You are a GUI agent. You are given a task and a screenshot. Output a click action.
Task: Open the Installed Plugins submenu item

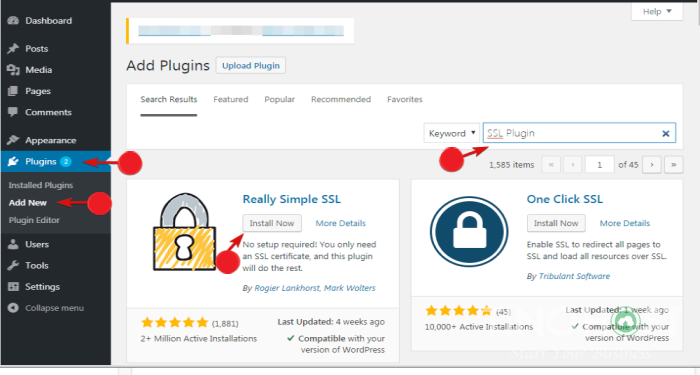(41, 185)
